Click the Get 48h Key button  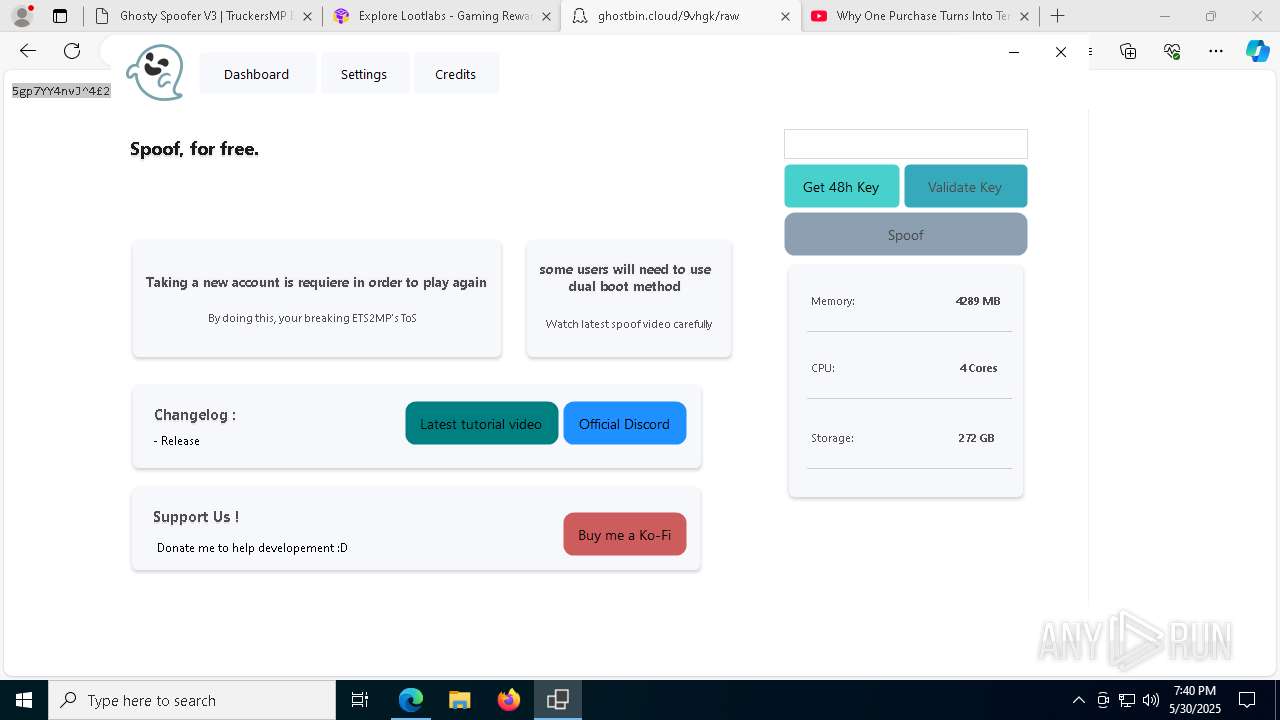point(841,187)
